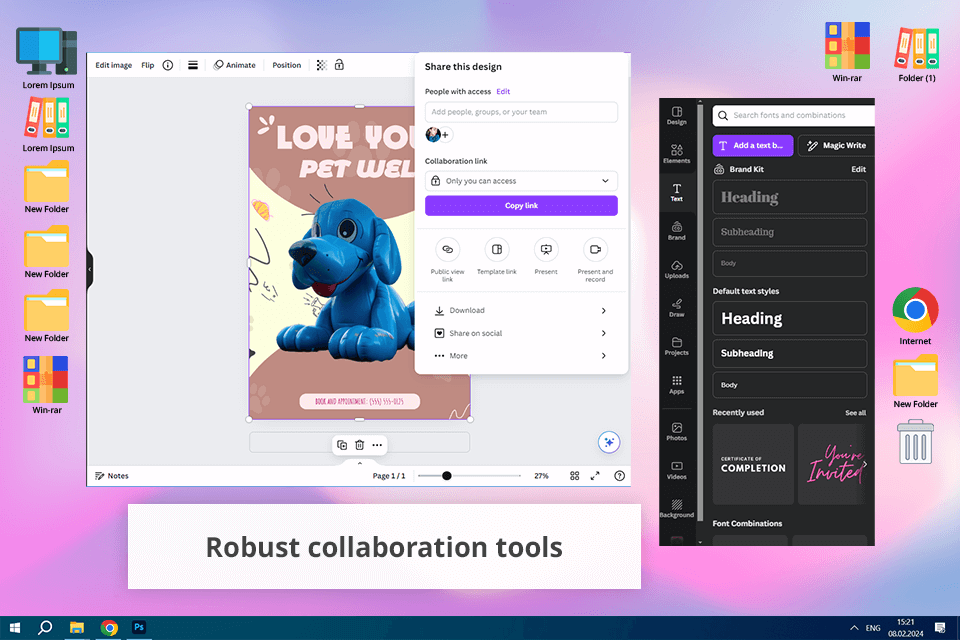Expand the page thumbnails chevron above the bottom bar
This screenshot has height=640, width=960.
click(359, 463)
